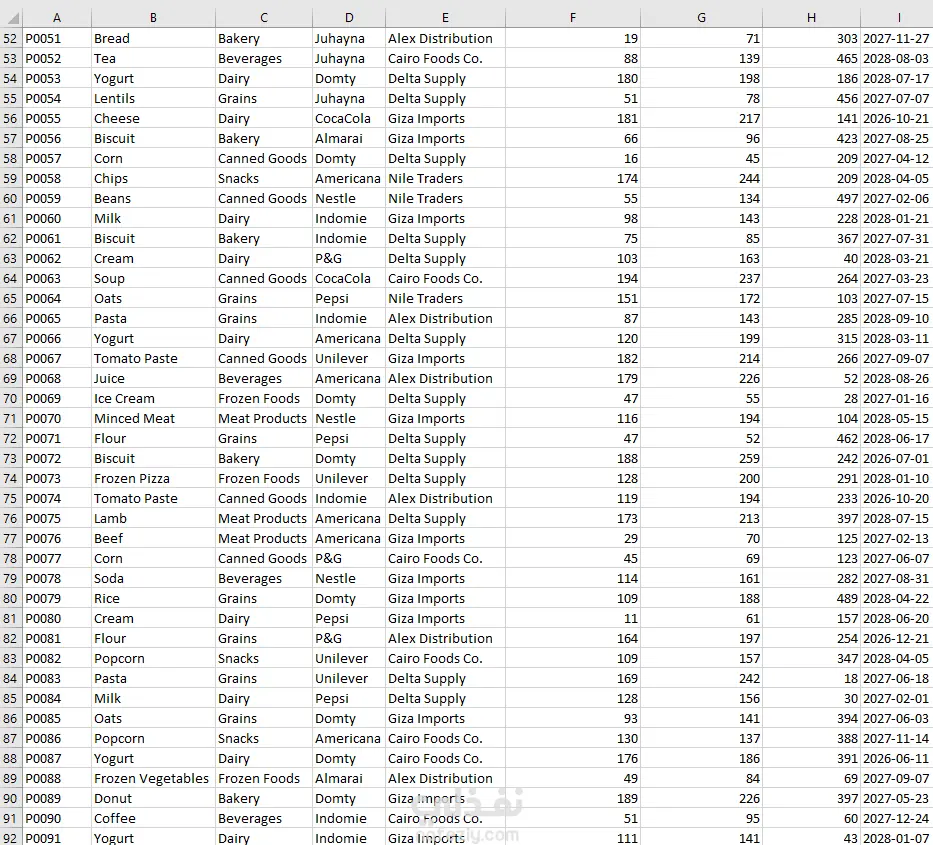Click the Rice product cell
Image resolution: width=933 pixels, height=845 pixels.
(154, 599)
